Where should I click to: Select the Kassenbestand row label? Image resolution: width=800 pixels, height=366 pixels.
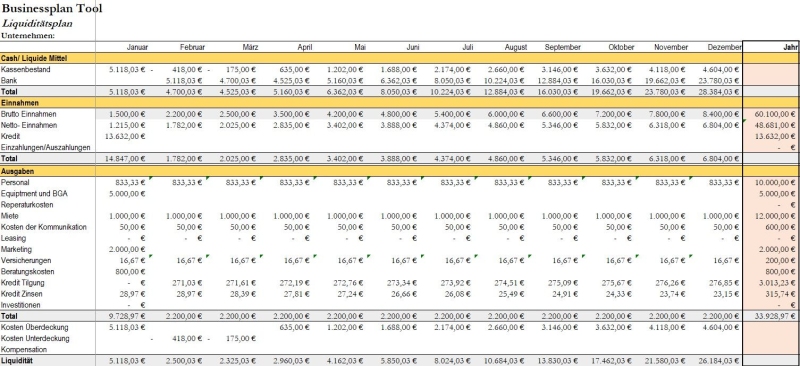pyautogui.click(x=26, y=69)
